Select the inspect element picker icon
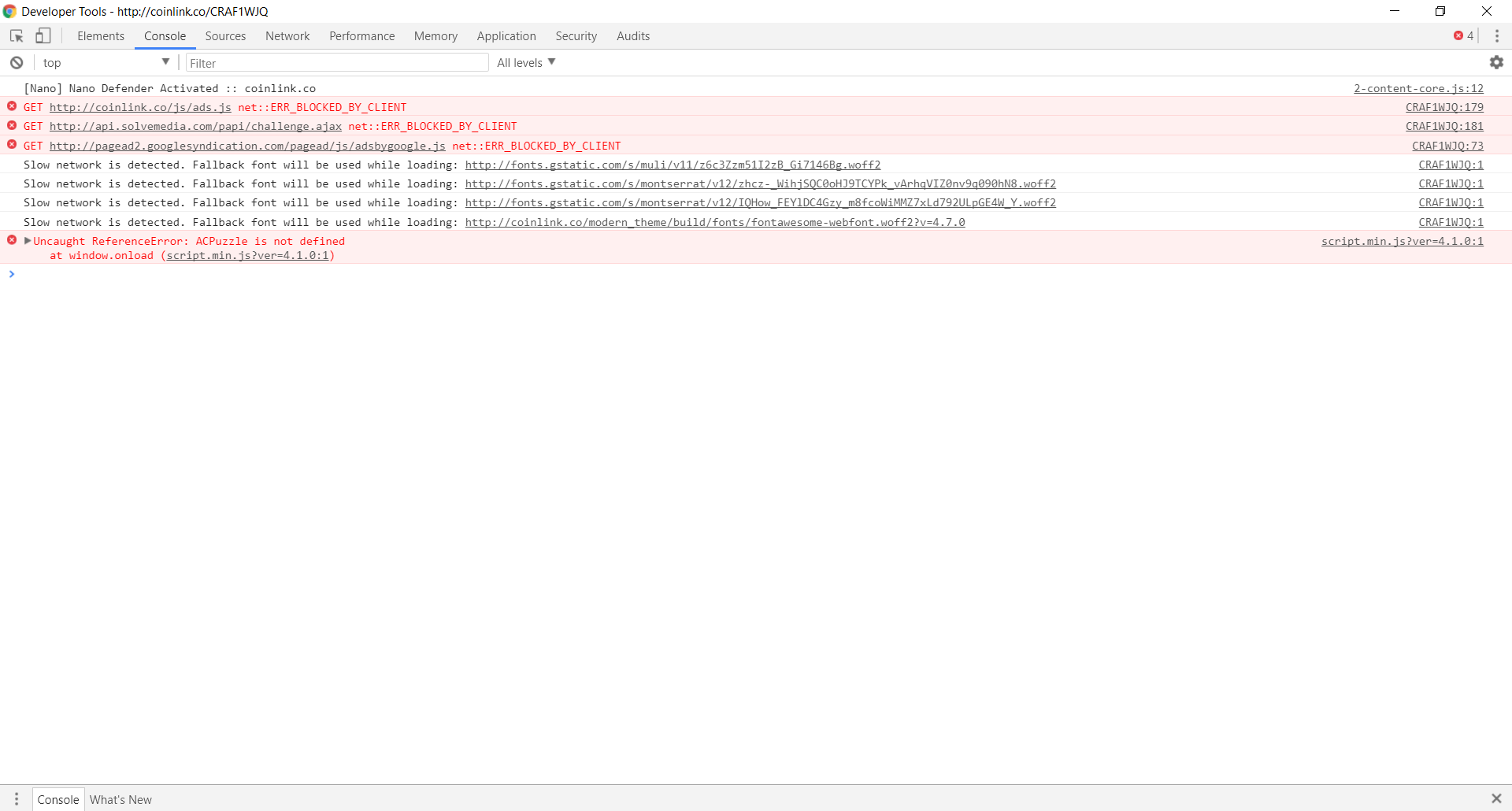 16,35
